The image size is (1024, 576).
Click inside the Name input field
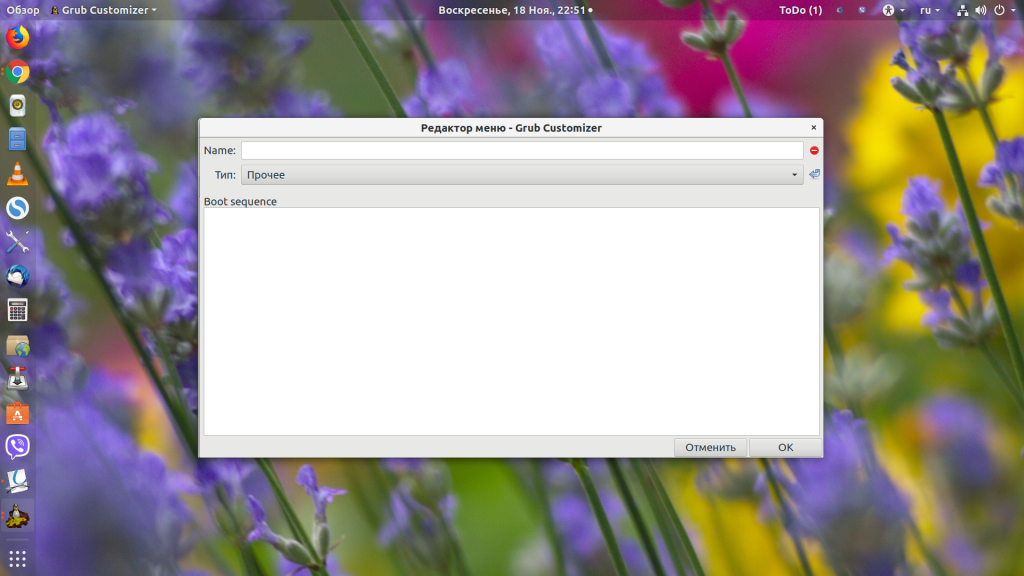click(522, 150)
